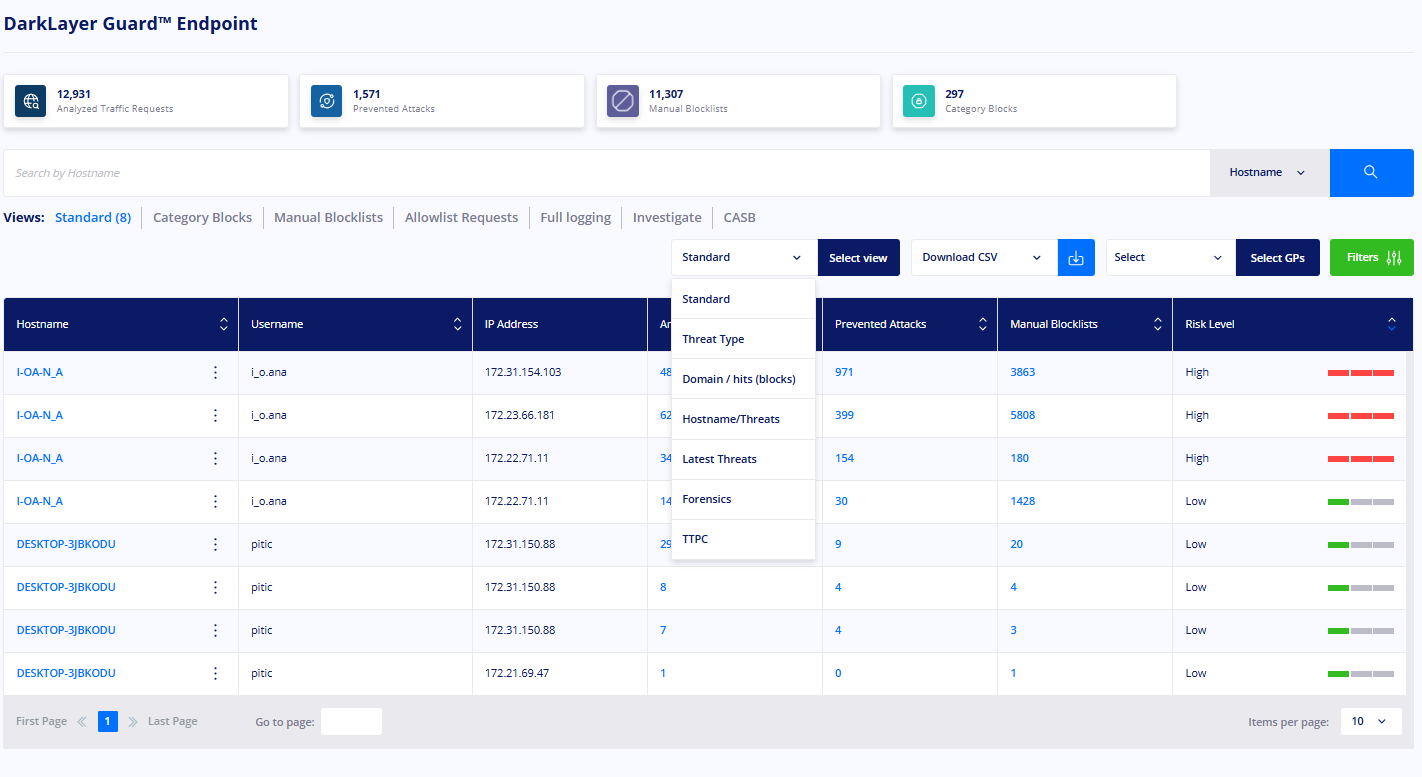Switch to Full logging tab
1422x777 pixels.
[x=575, y=218]
